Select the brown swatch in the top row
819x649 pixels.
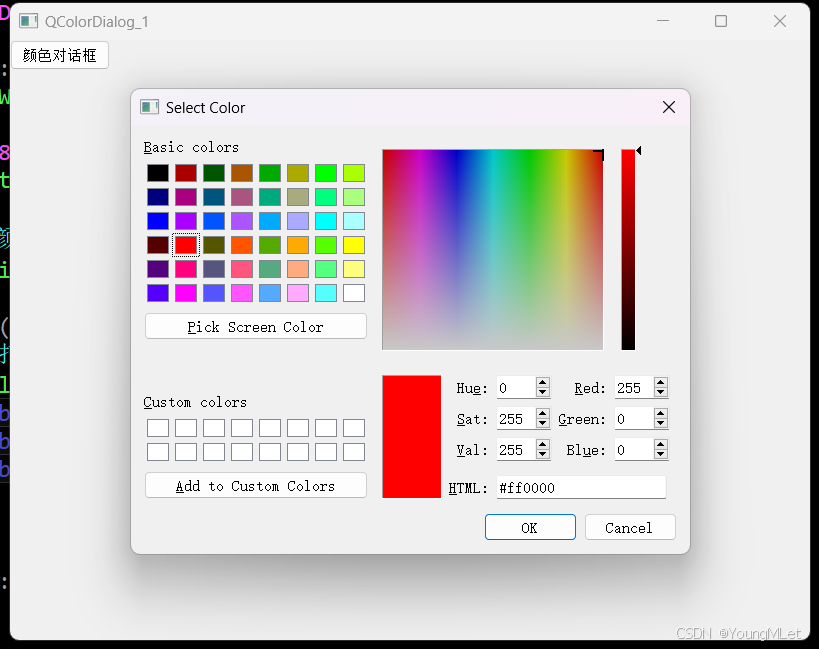coord(242,173)
